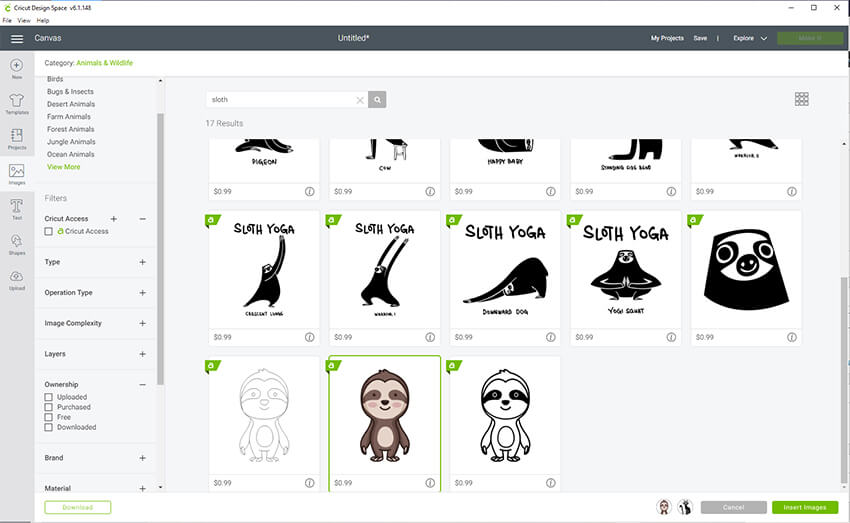The image size is (850, 523).
Task: Select the Text tool
Action: tap(17, 209)
